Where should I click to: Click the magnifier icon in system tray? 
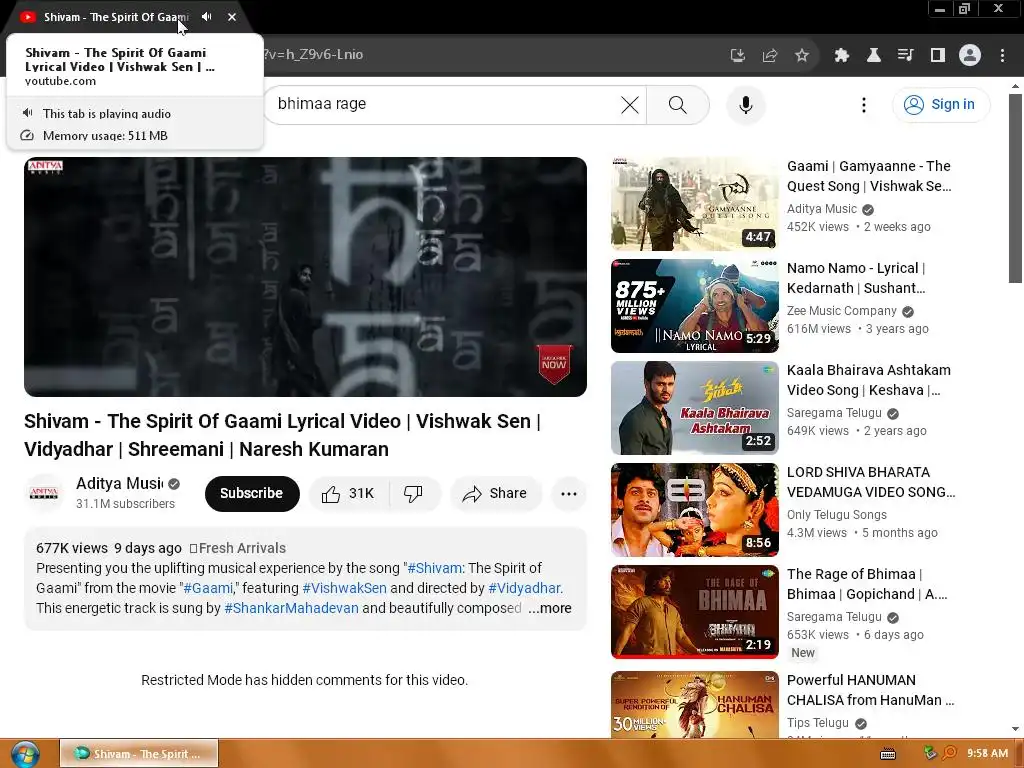point(950,753)
